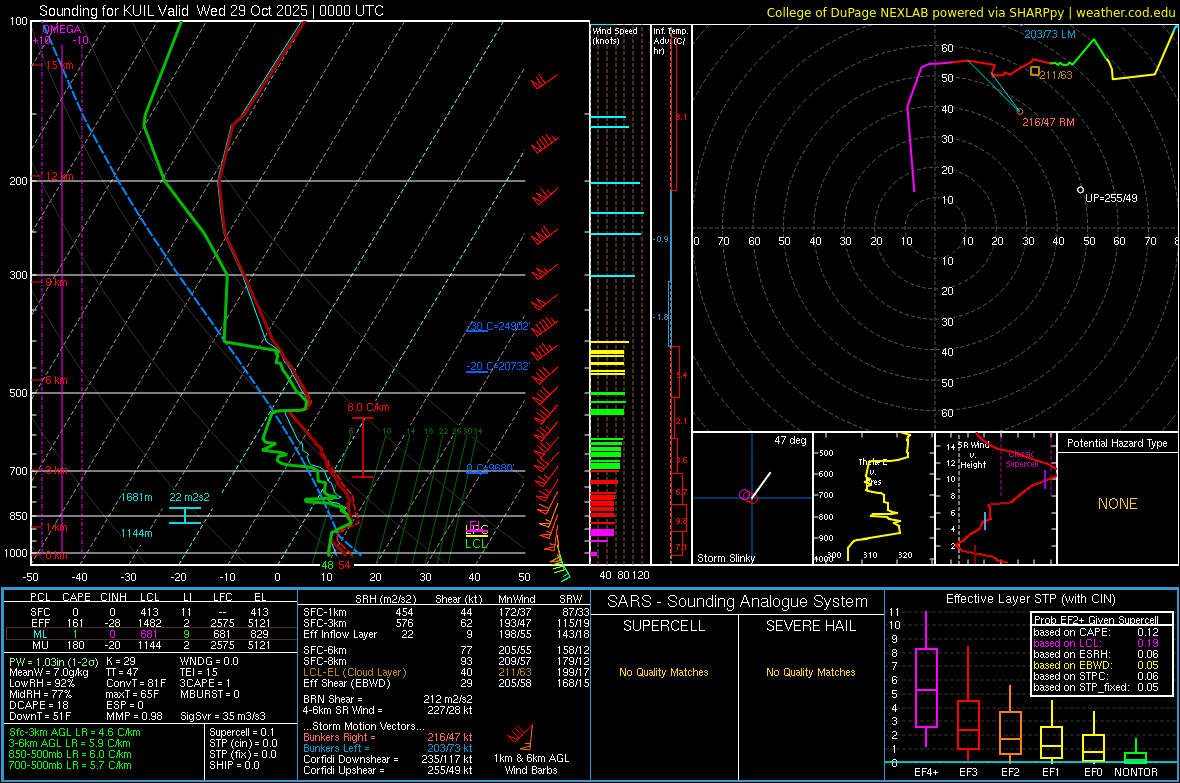
Task: Click the OMEGA label on the skew-T
Action: [62, 29]
